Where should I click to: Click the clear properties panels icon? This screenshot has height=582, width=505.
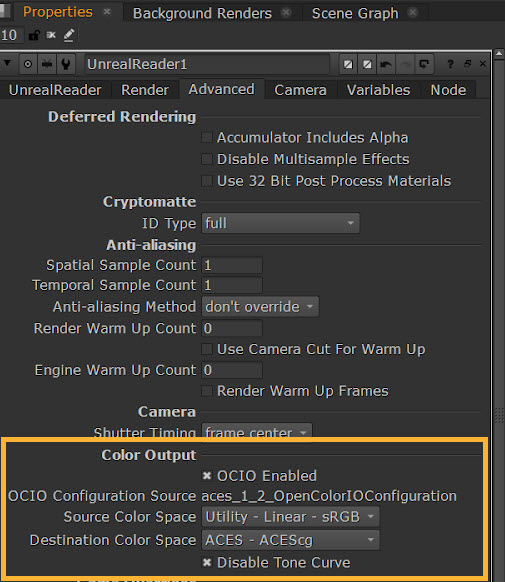[x=51, y=35]
